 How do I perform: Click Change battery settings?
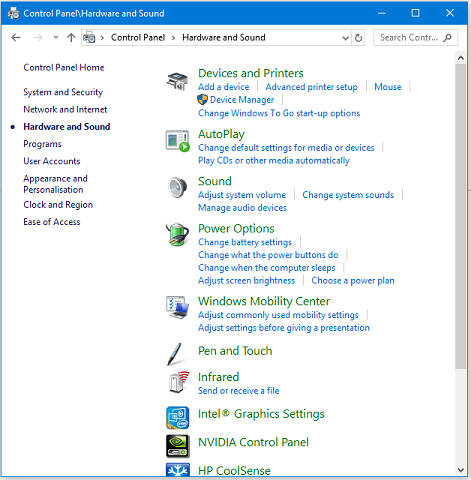point(245,242)
